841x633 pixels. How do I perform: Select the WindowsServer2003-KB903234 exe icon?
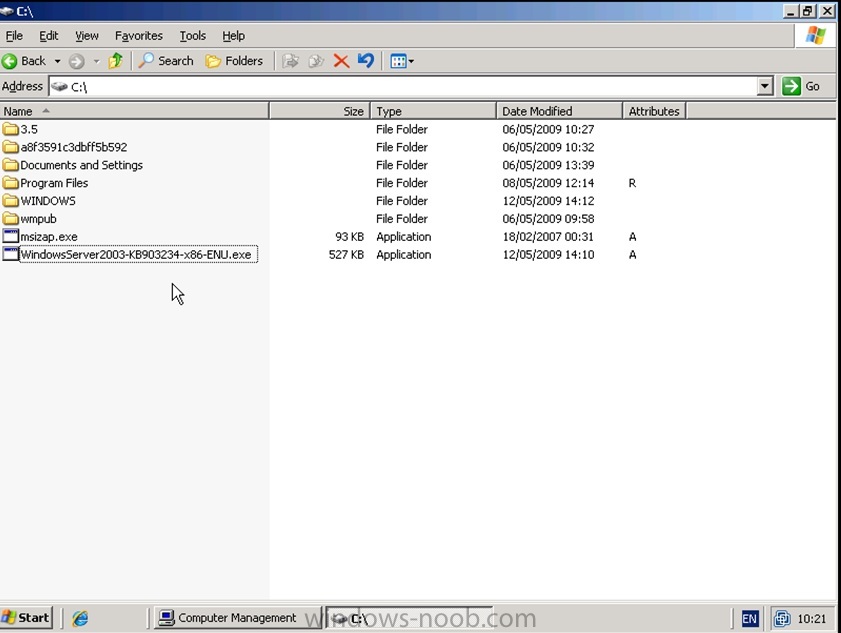[x=10, y=254]
